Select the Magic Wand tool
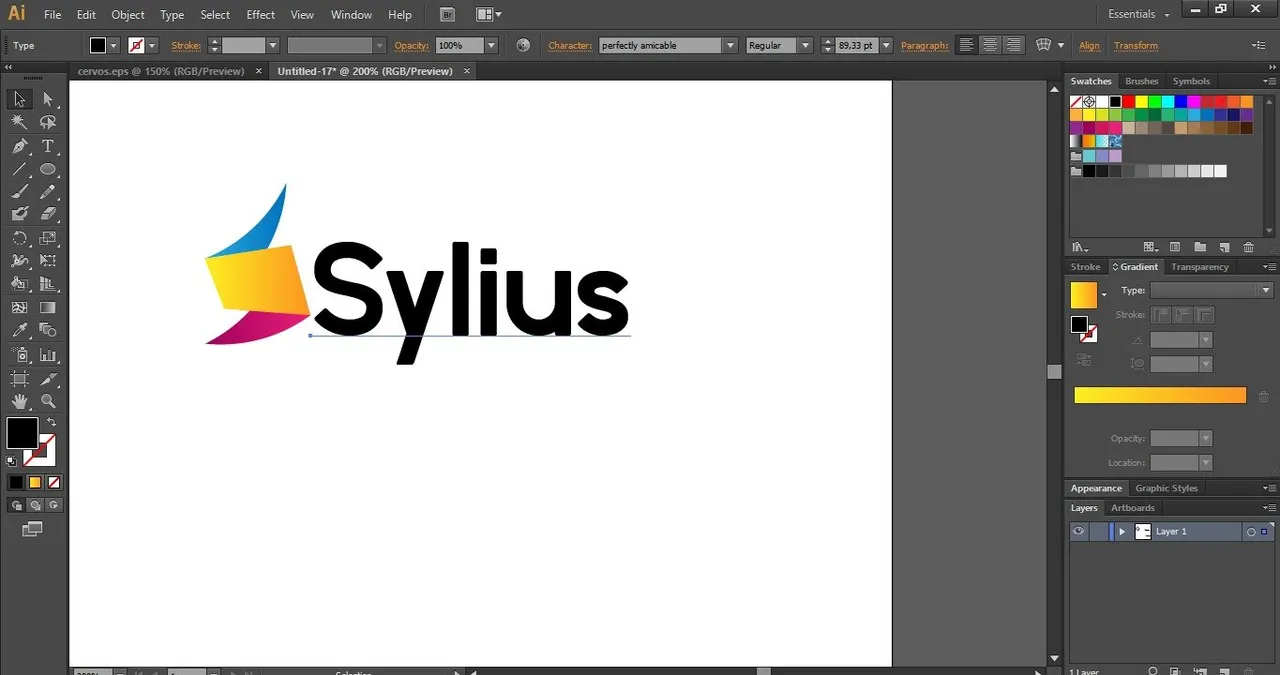 click(19, 122)
